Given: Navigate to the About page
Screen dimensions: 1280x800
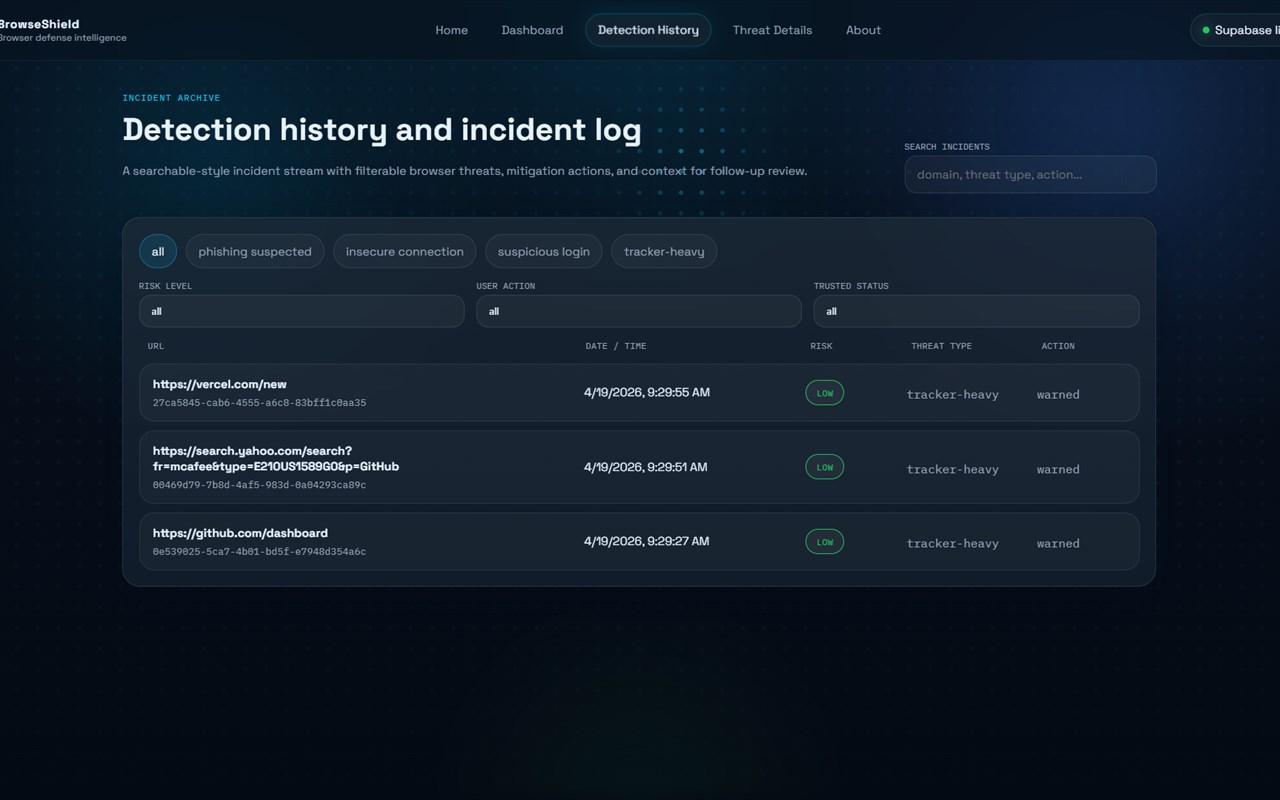Looking at the screenshot, I should pos(863,30).
